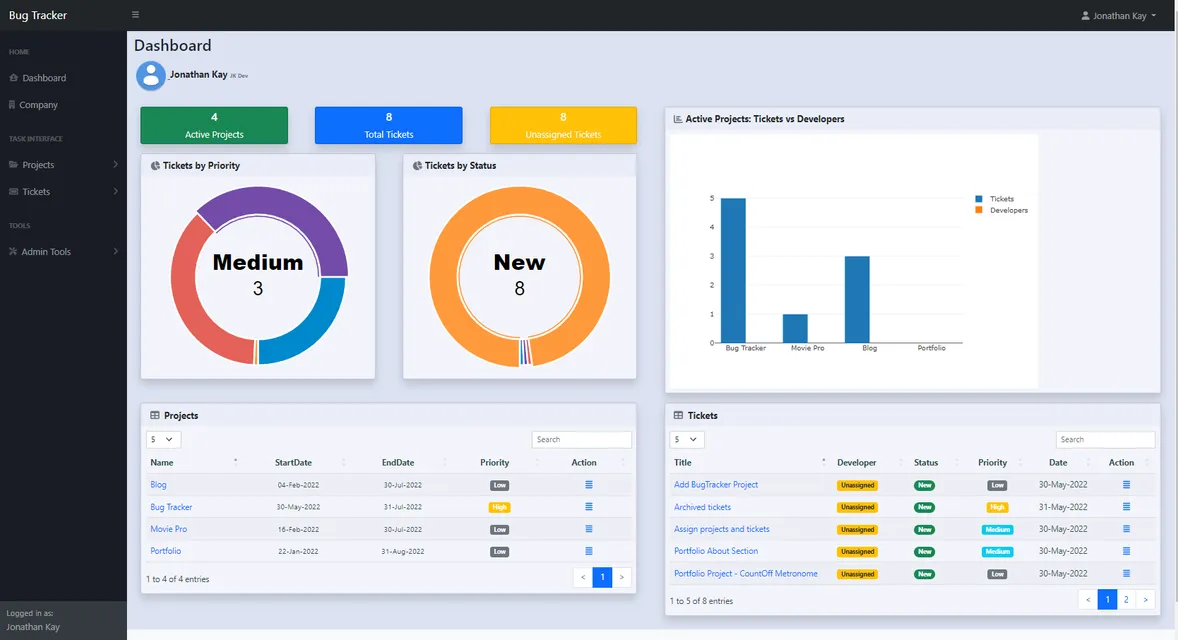Viewport: 1178px width, 640px height.
Task: Sort projects table by Name column
Action: point(194,463)
